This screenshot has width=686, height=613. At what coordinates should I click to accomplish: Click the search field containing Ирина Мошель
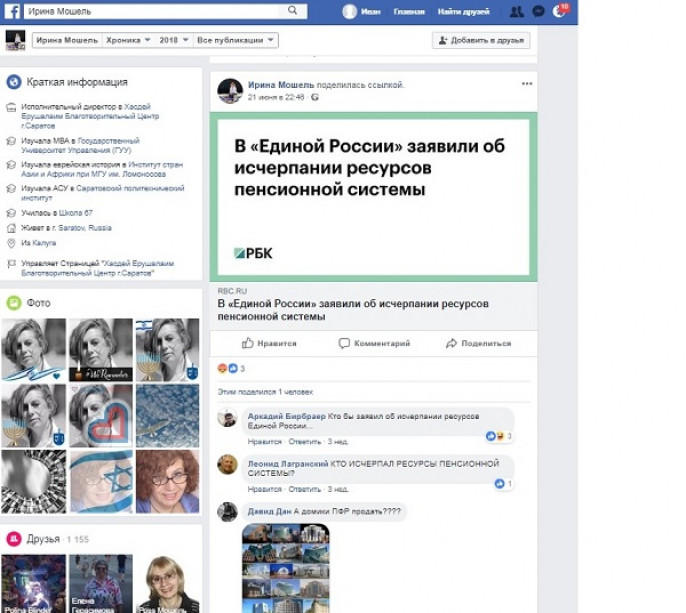152,11
